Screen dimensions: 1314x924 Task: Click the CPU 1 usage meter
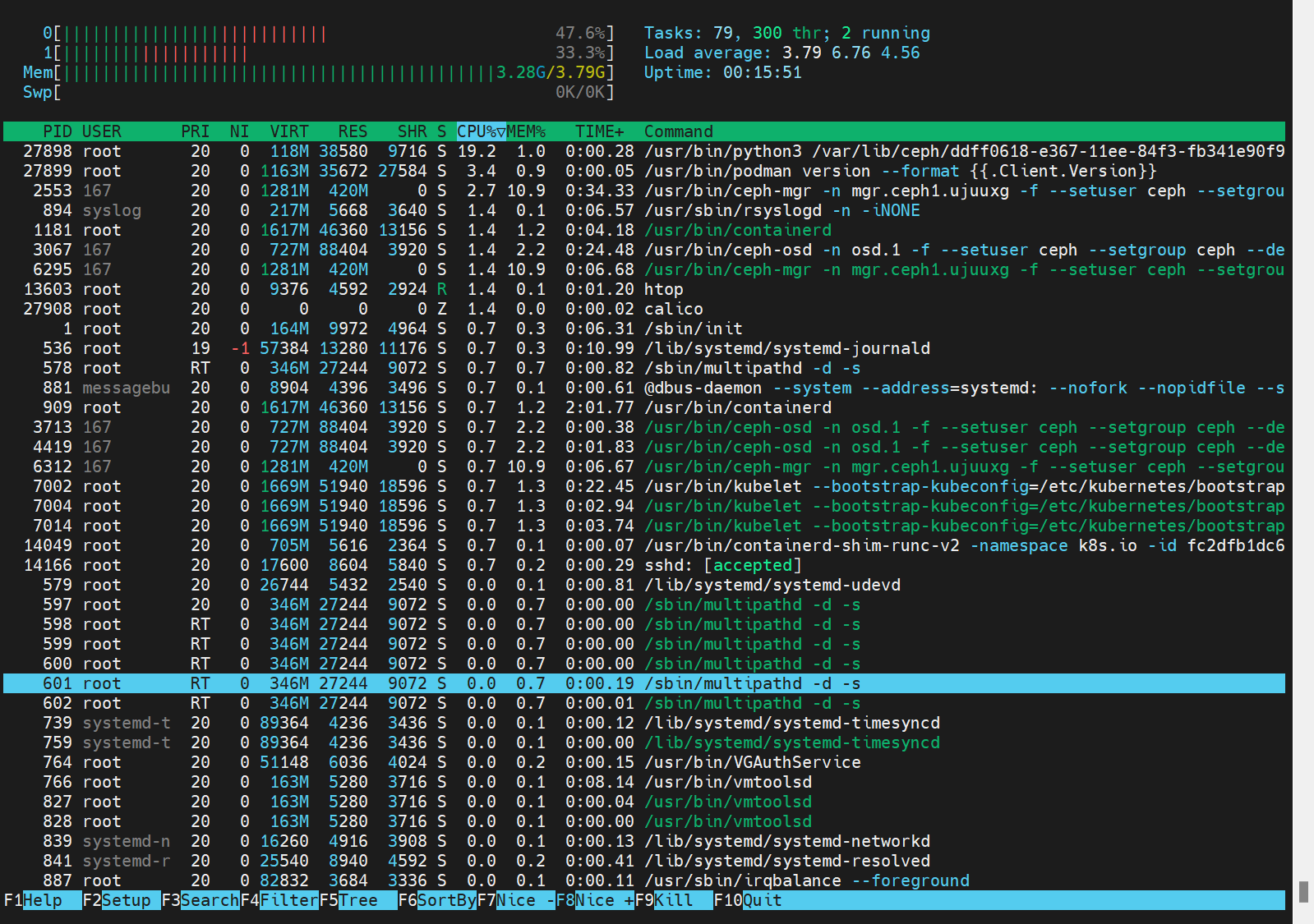click(328, 53)
